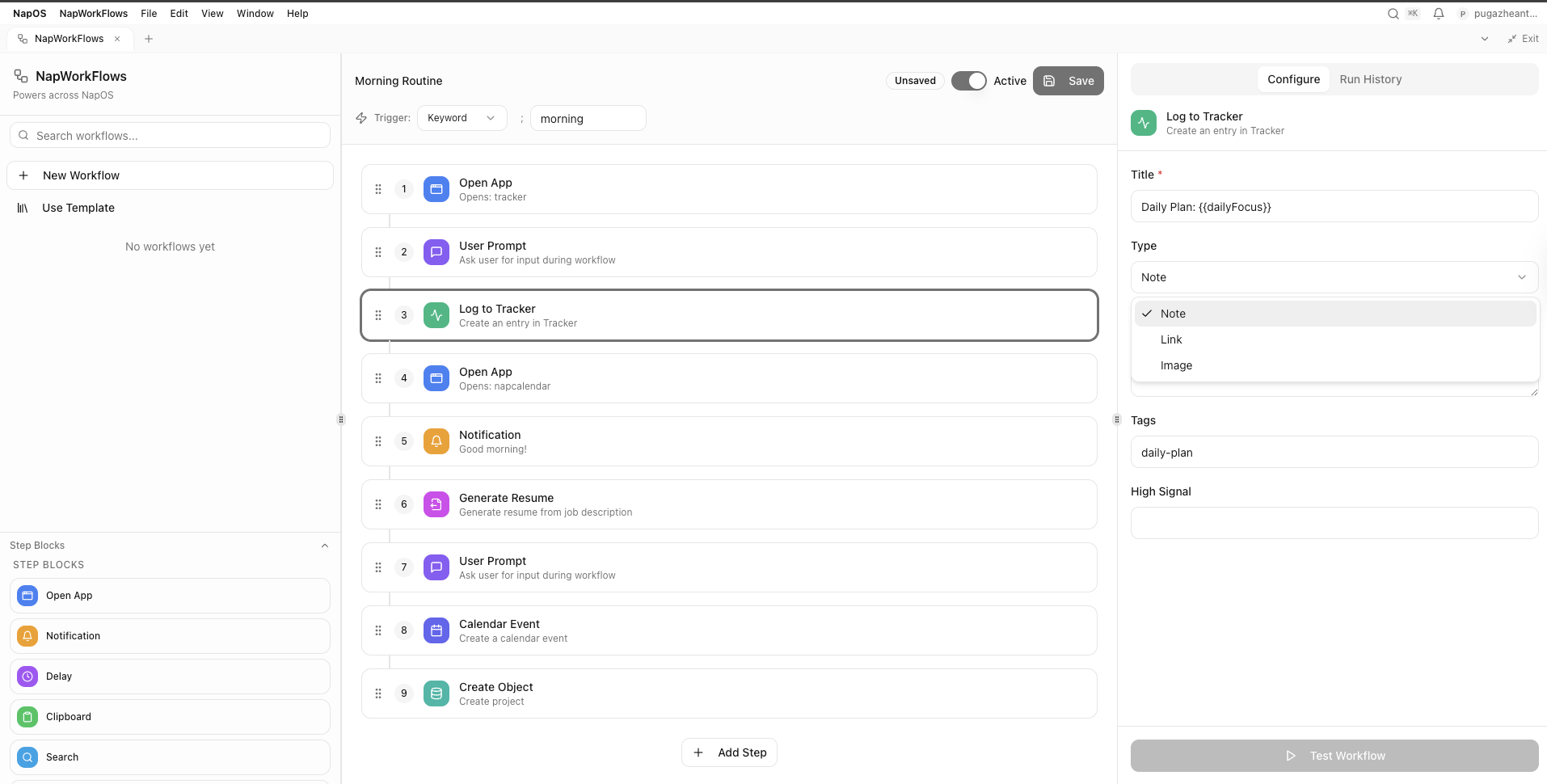The width and height of the screenshot is (1547, 784).
Task: Click the drag handle on step 5 Notification
Action: (378, 441)
